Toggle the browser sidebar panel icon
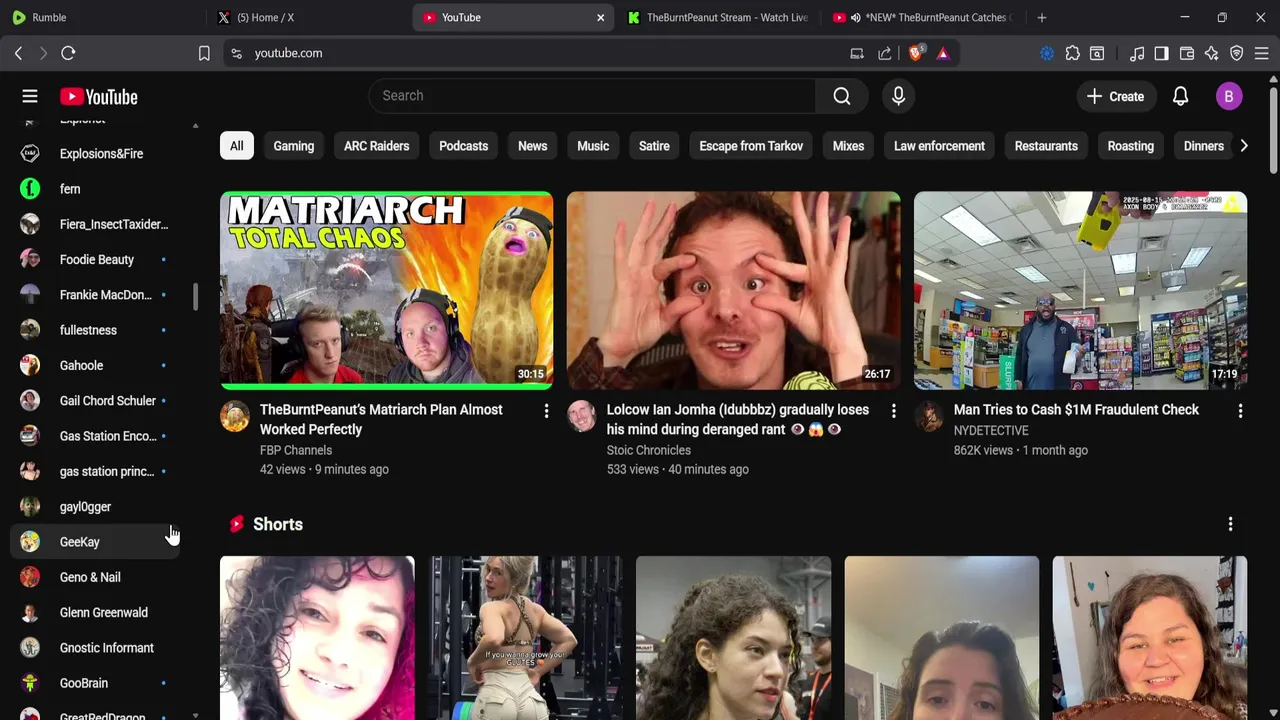Image resolution: width=1280 pixels, height=720 pixels. [x=1161, y=53]
